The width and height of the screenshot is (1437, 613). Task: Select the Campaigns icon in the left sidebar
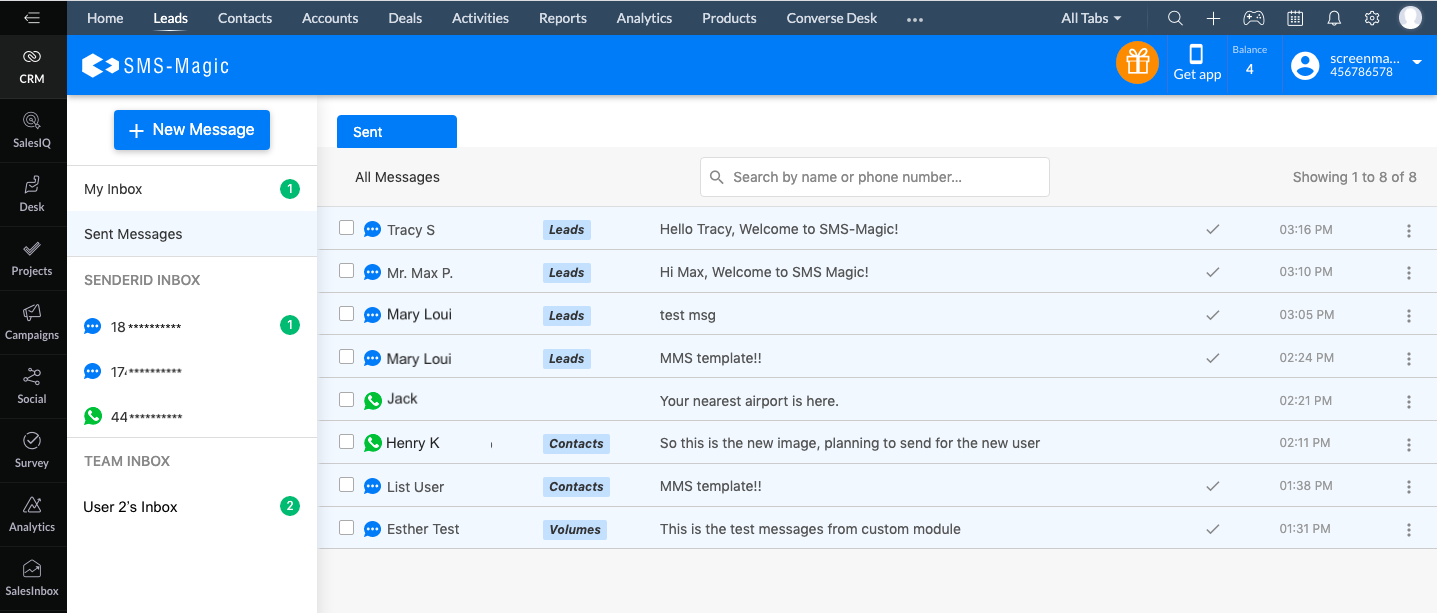[32, 320]
